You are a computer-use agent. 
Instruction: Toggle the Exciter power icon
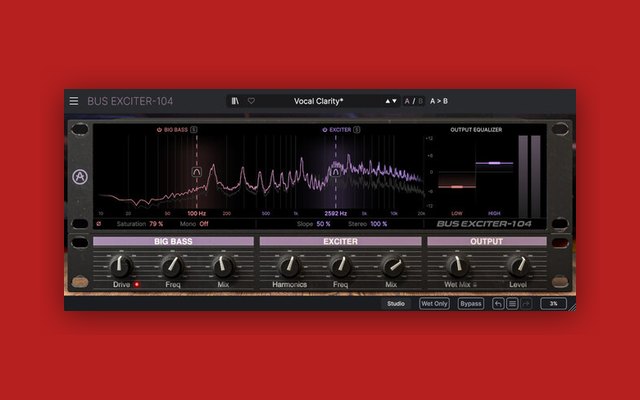point(324,130)
